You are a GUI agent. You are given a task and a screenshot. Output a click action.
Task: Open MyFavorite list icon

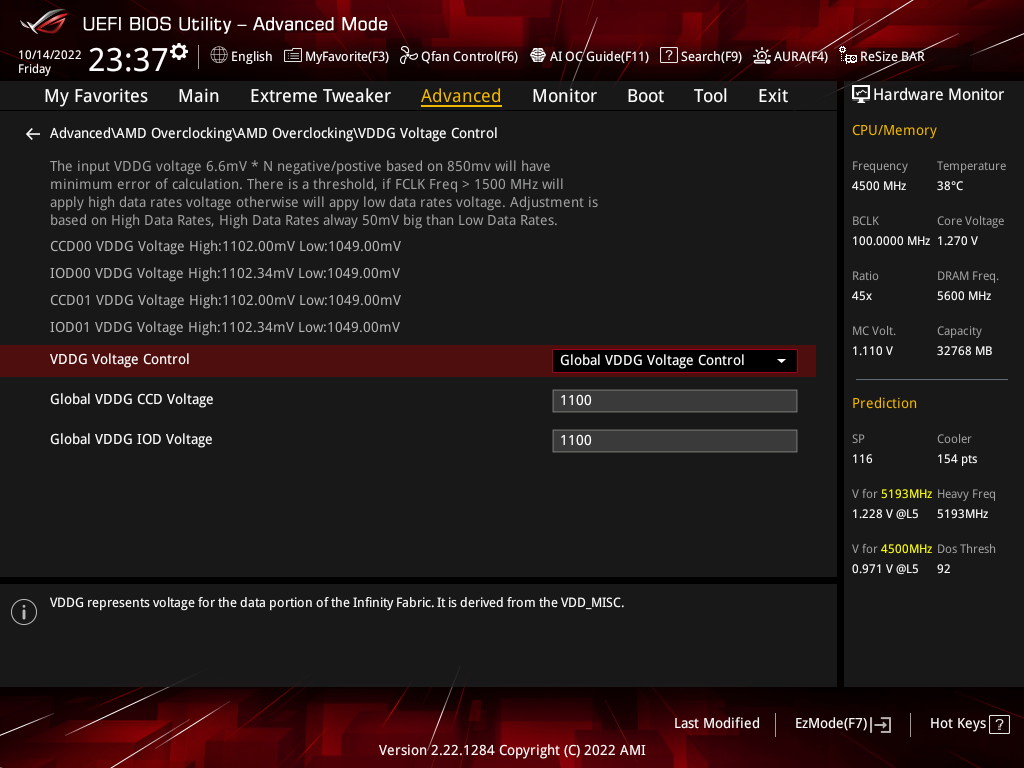pyautogui.click(x=293, y=56)
